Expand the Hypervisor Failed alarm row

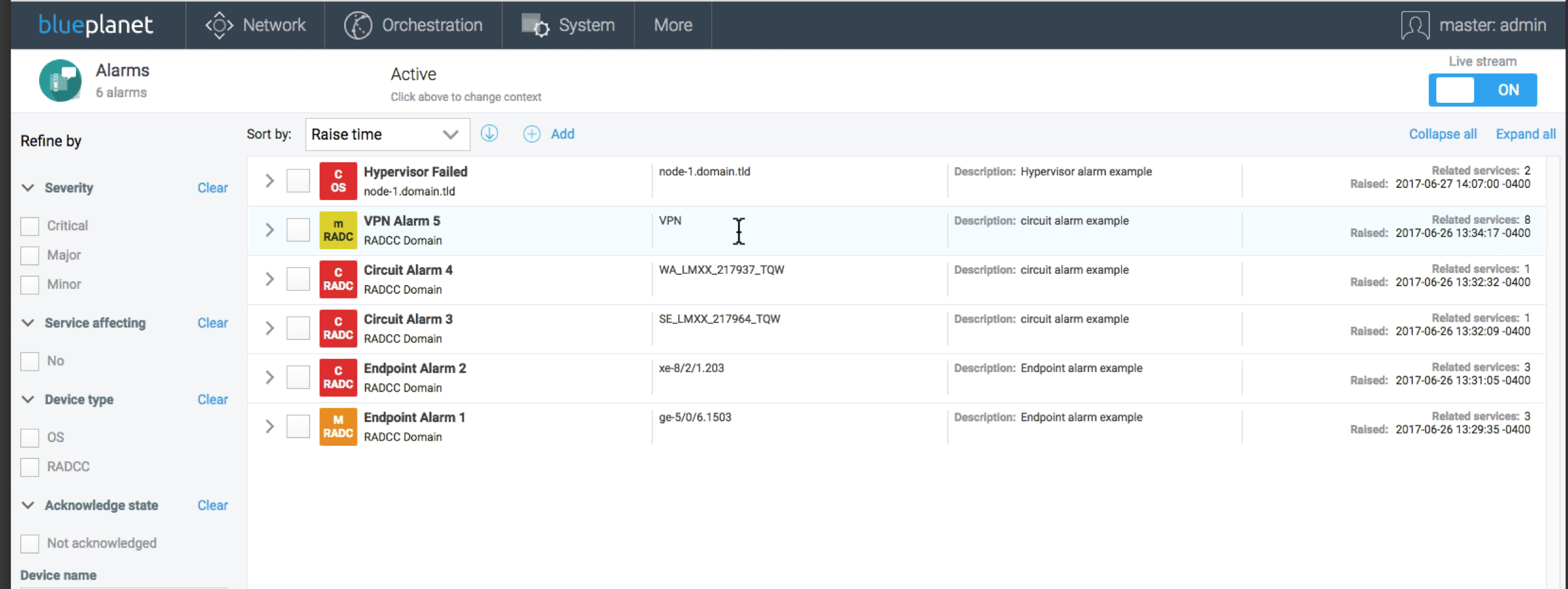[270, 181]
